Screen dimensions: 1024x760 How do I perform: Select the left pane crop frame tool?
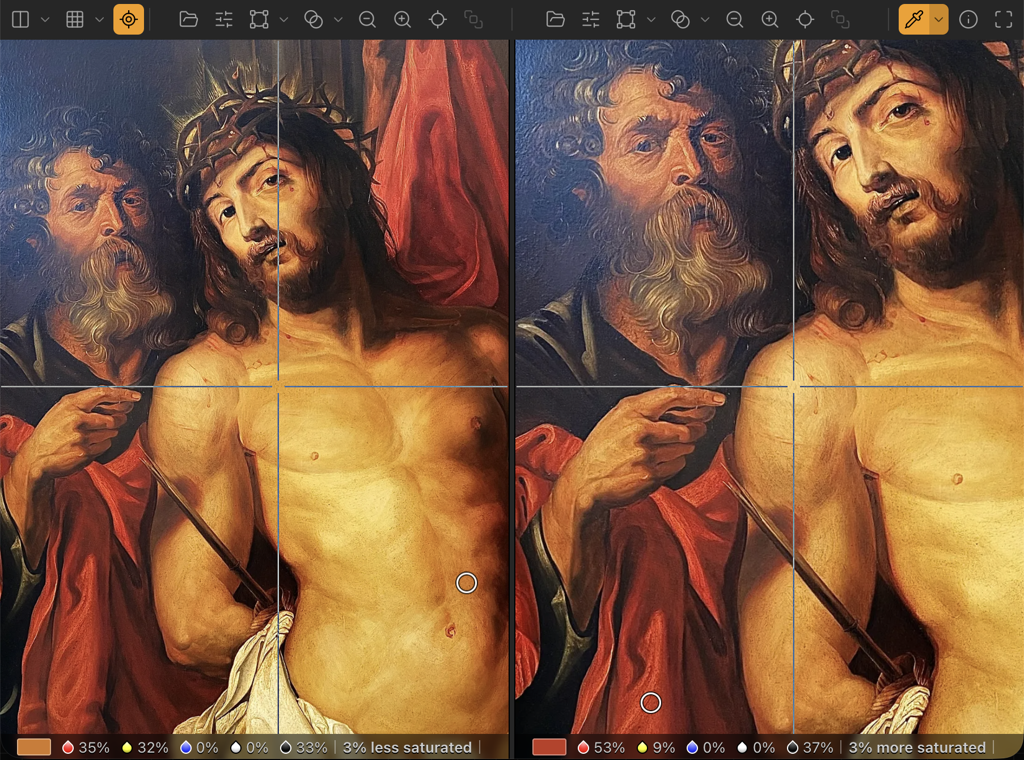click(x=259, y=20)
